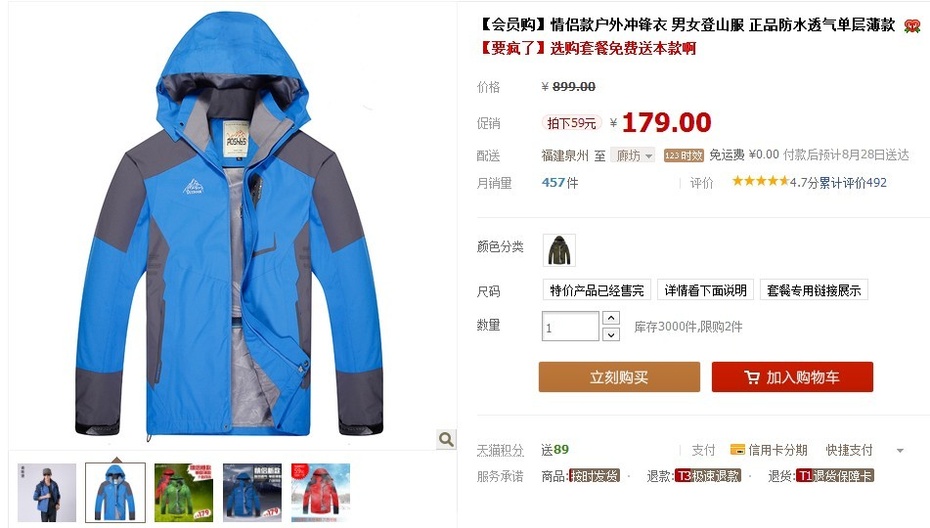Click the 123时效 delivery badge
Screen dimensions: 930x528
[x=683, y=155]
